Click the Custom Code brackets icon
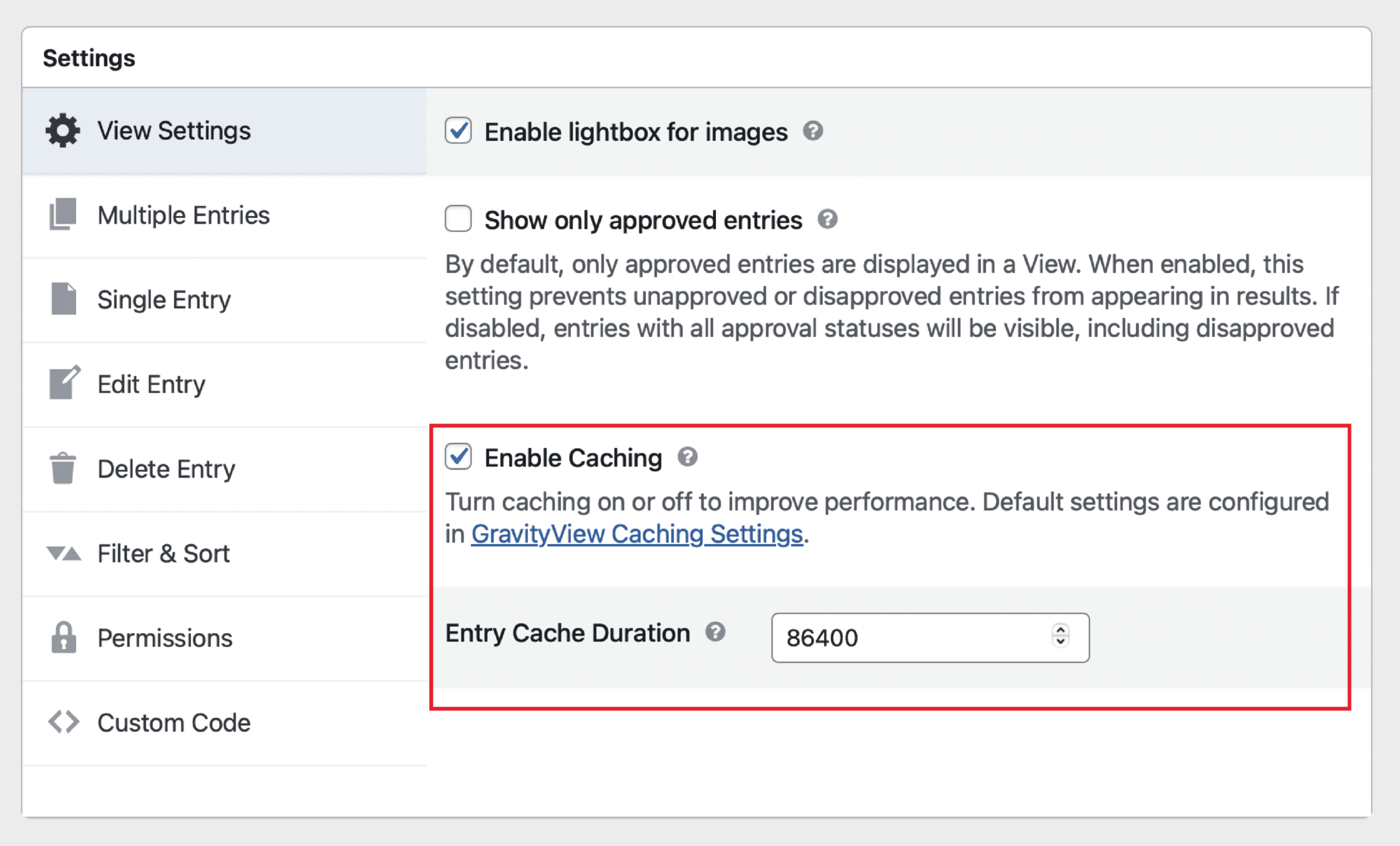Image resolution: width=1400 pixels, height=846 pixels. point(62,722)
